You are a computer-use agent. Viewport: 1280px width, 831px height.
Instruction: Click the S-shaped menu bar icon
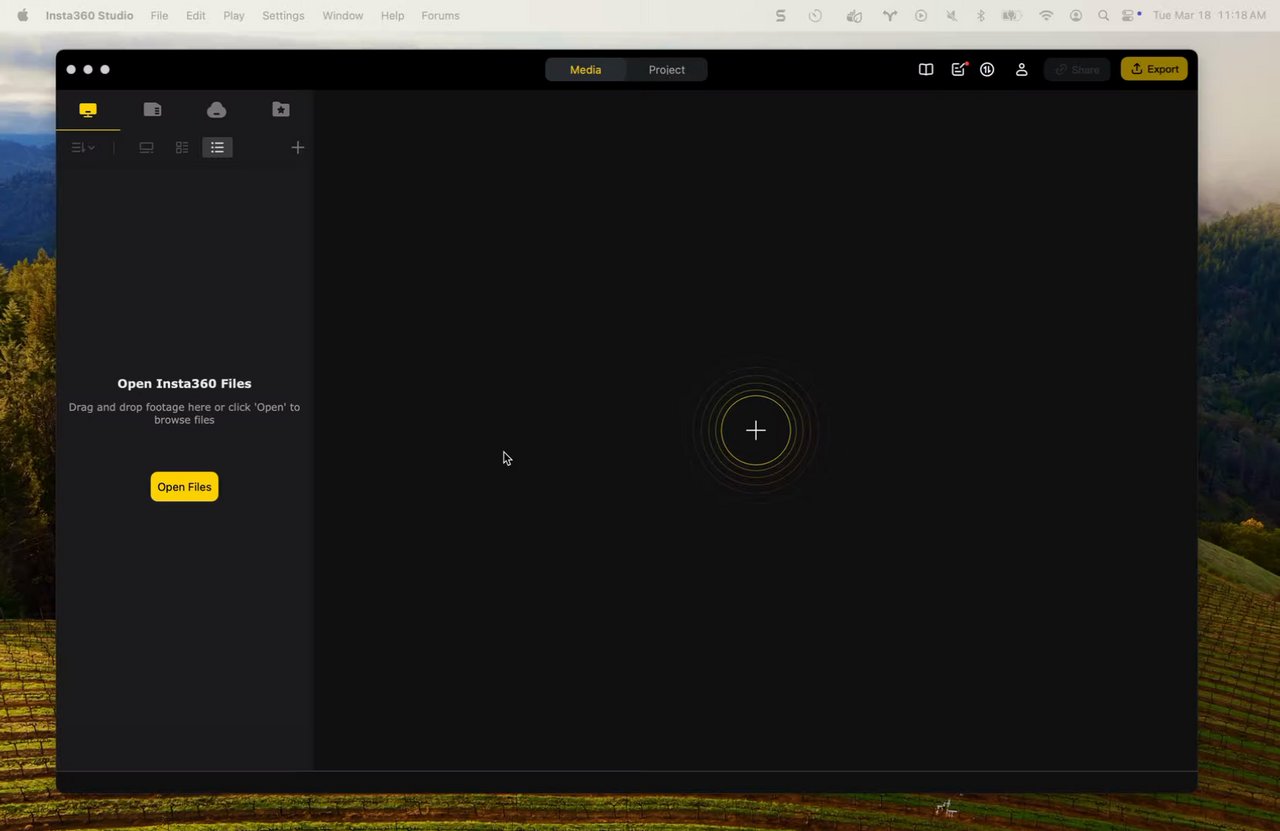(781, 16)
